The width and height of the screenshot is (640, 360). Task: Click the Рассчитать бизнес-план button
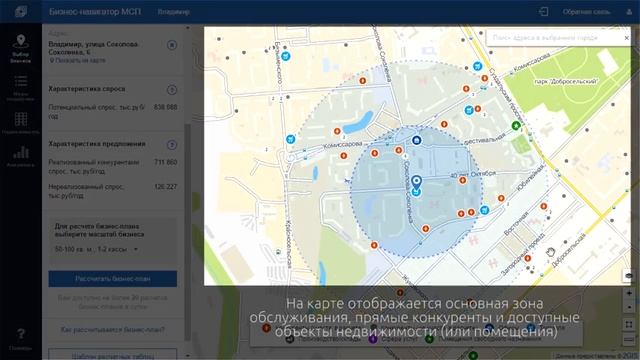click(x=113, y=279)
